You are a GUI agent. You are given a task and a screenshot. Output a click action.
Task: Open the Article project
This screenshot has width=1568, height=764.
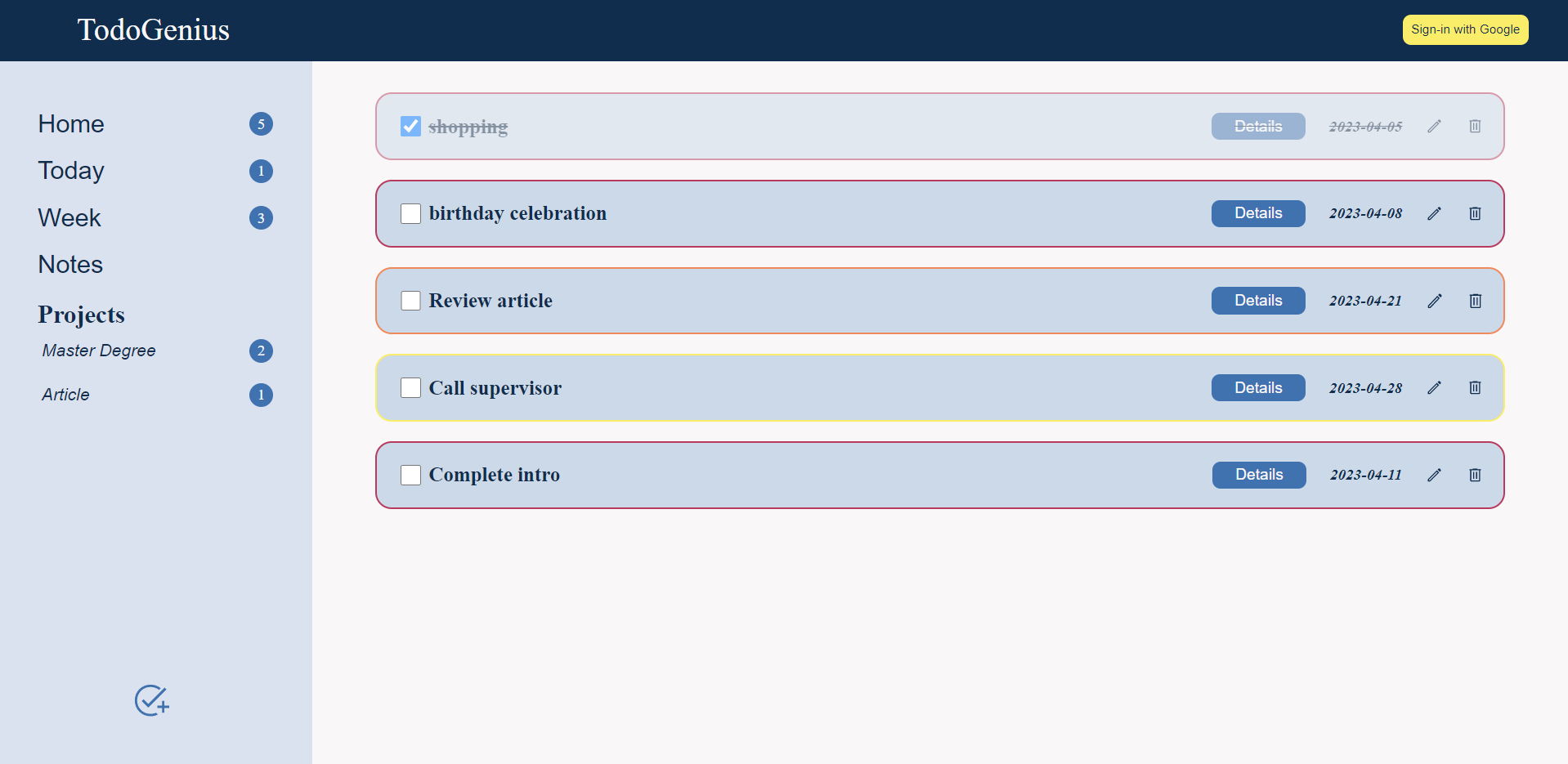65,395
